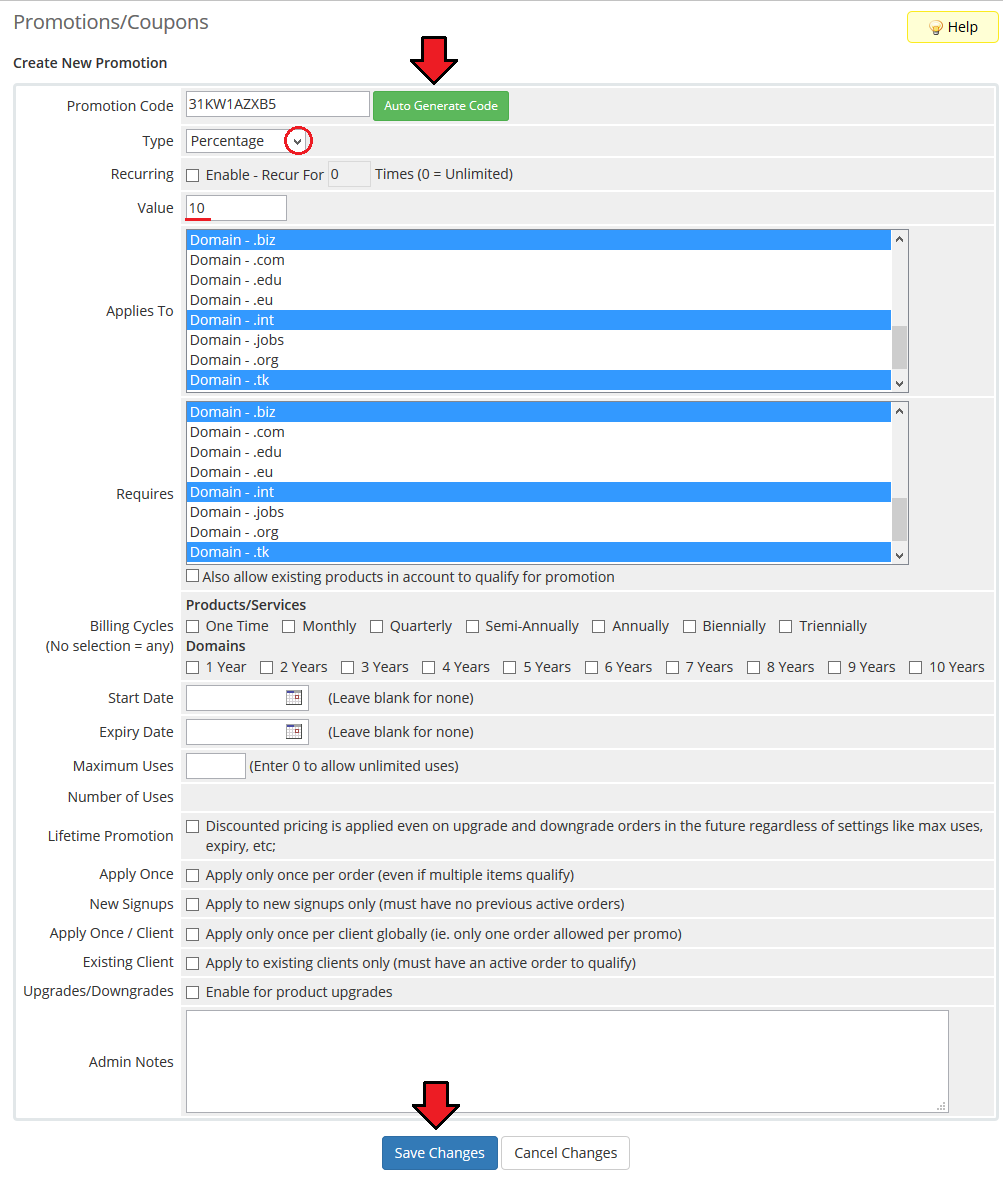Select Domain - .com in Requires list

pyautogui.click(x=539, y=432)
